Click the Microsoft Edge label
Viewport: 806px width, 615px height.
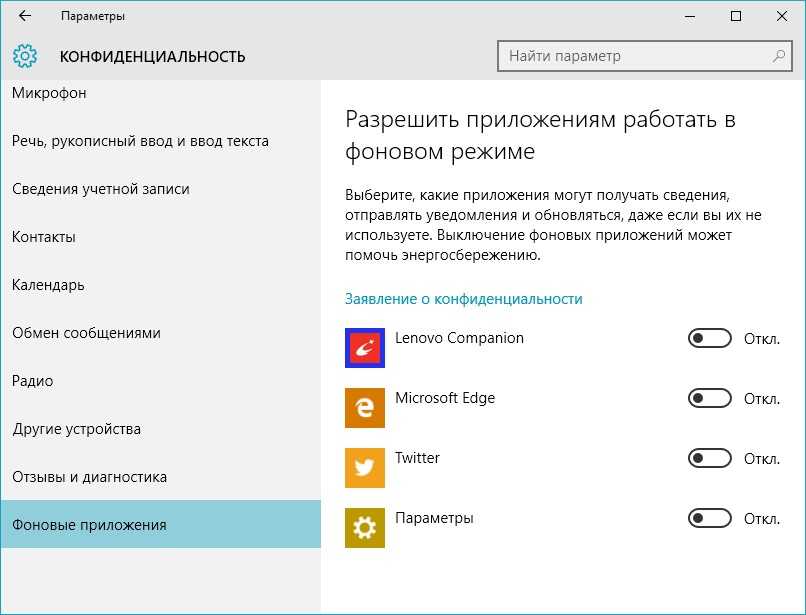[445, 398]
